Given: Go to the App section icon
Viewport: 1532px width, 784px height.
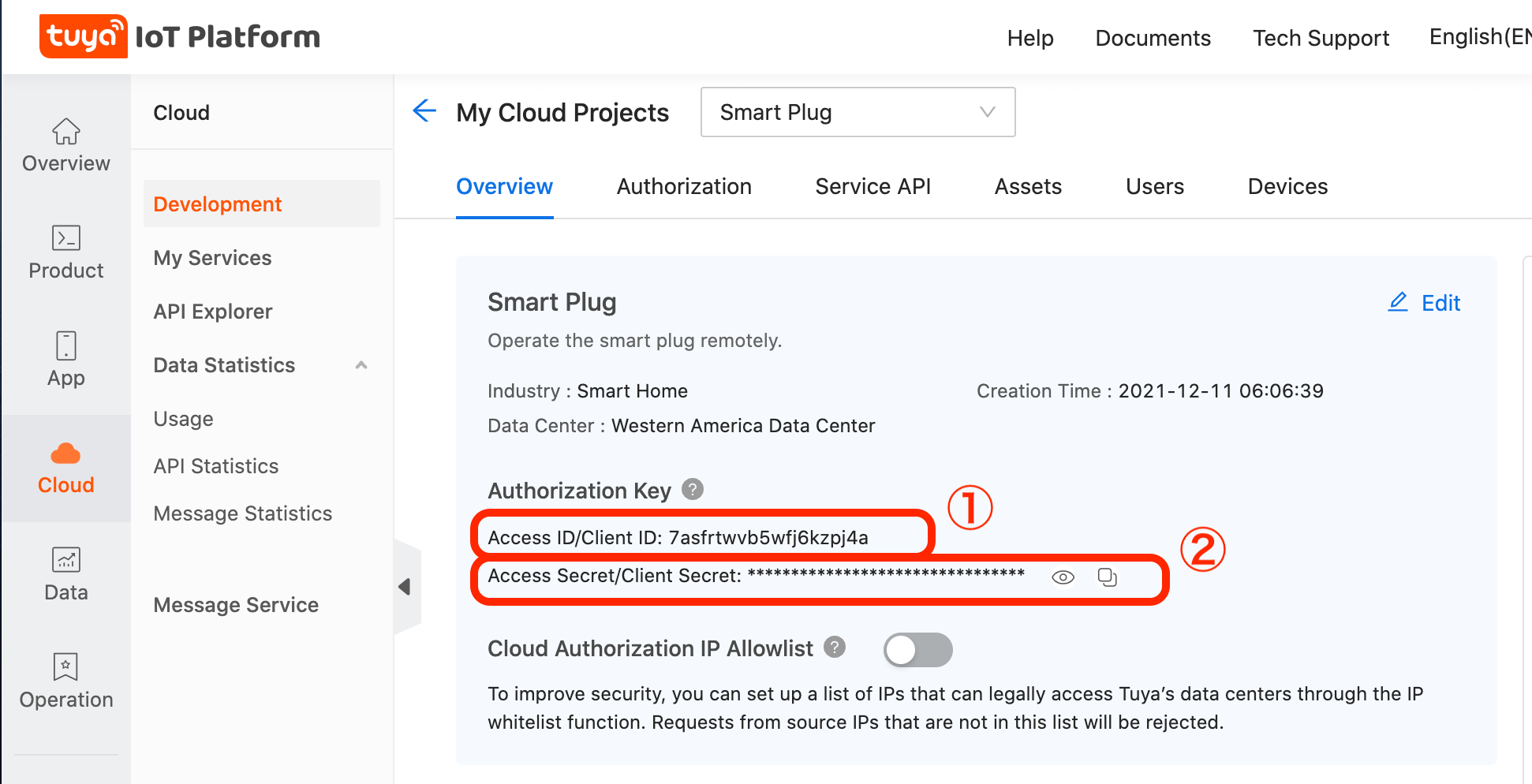Looking at the screenshot, I should pyautogui.click(x=66, y=346).
